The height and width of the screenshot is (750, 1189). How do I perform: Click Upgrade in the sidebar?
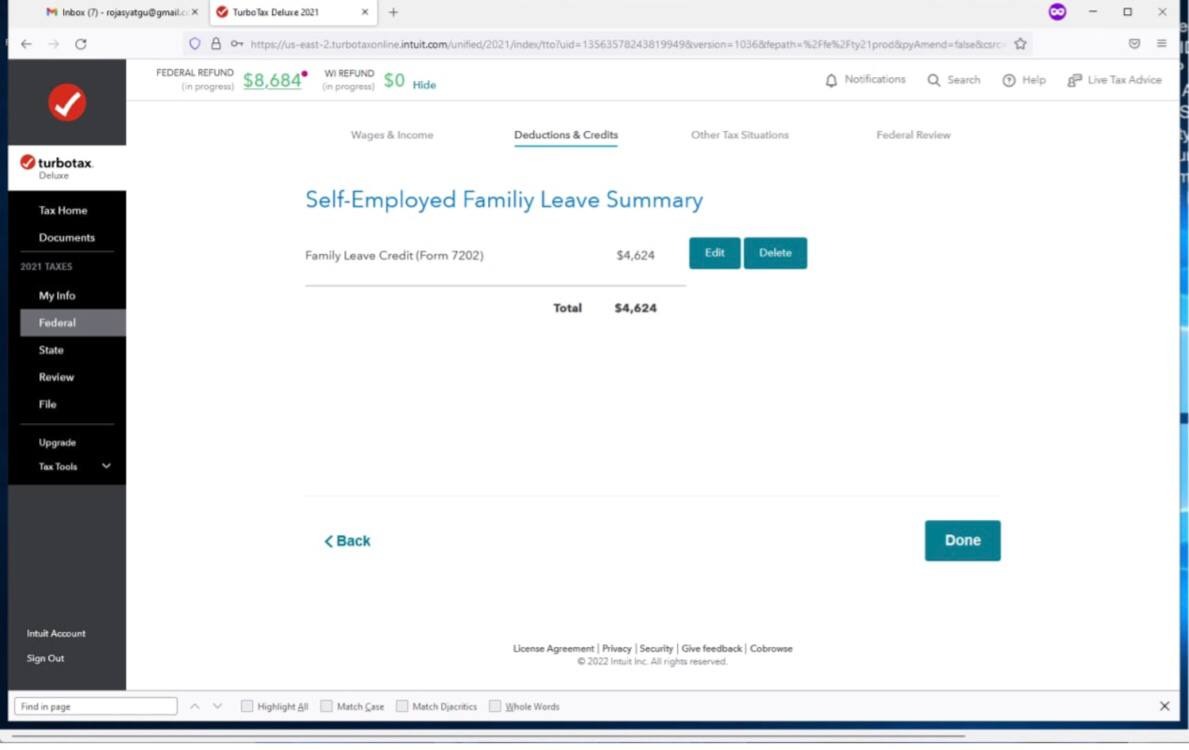pyautogui.click(x=57, y=442)
